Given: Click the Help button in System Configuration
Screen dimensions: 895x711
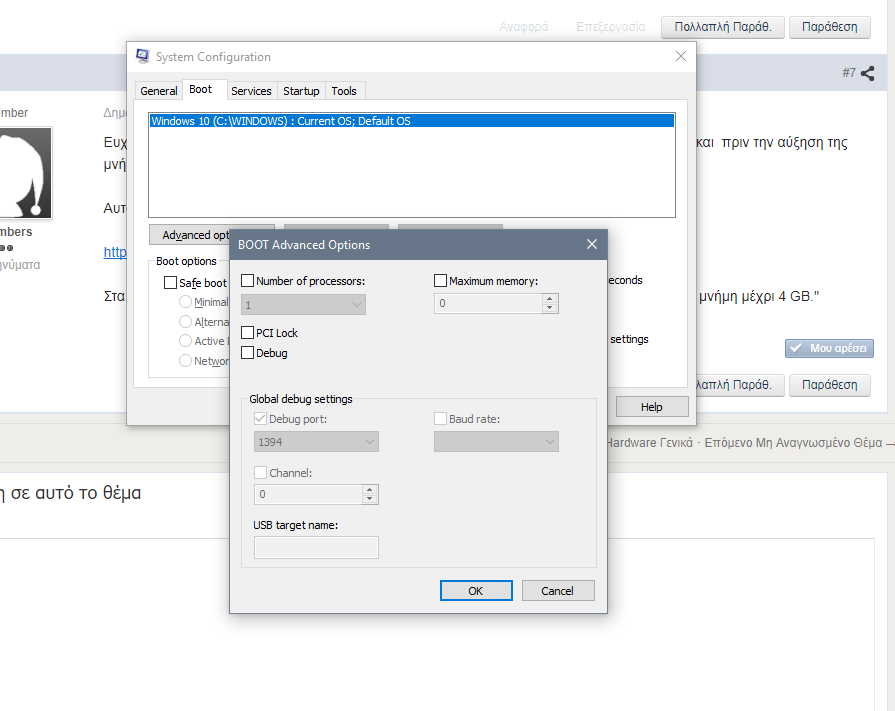Looking at the screenshot, I should 652,407.
